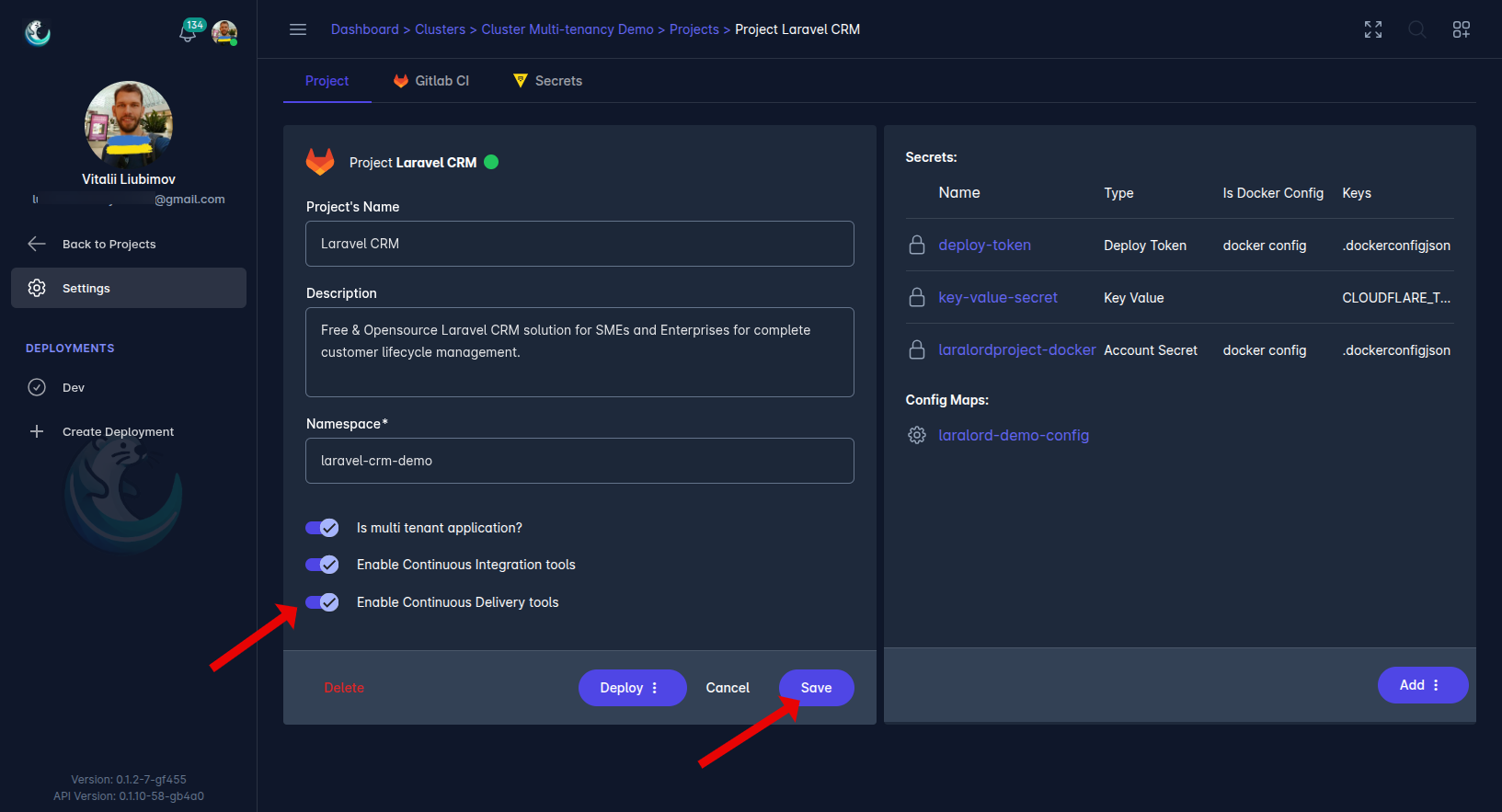
Task: Click the 'Project Laravel CRM' breadcrumb text
Action: pyautogui.click(x=797, y=29)
